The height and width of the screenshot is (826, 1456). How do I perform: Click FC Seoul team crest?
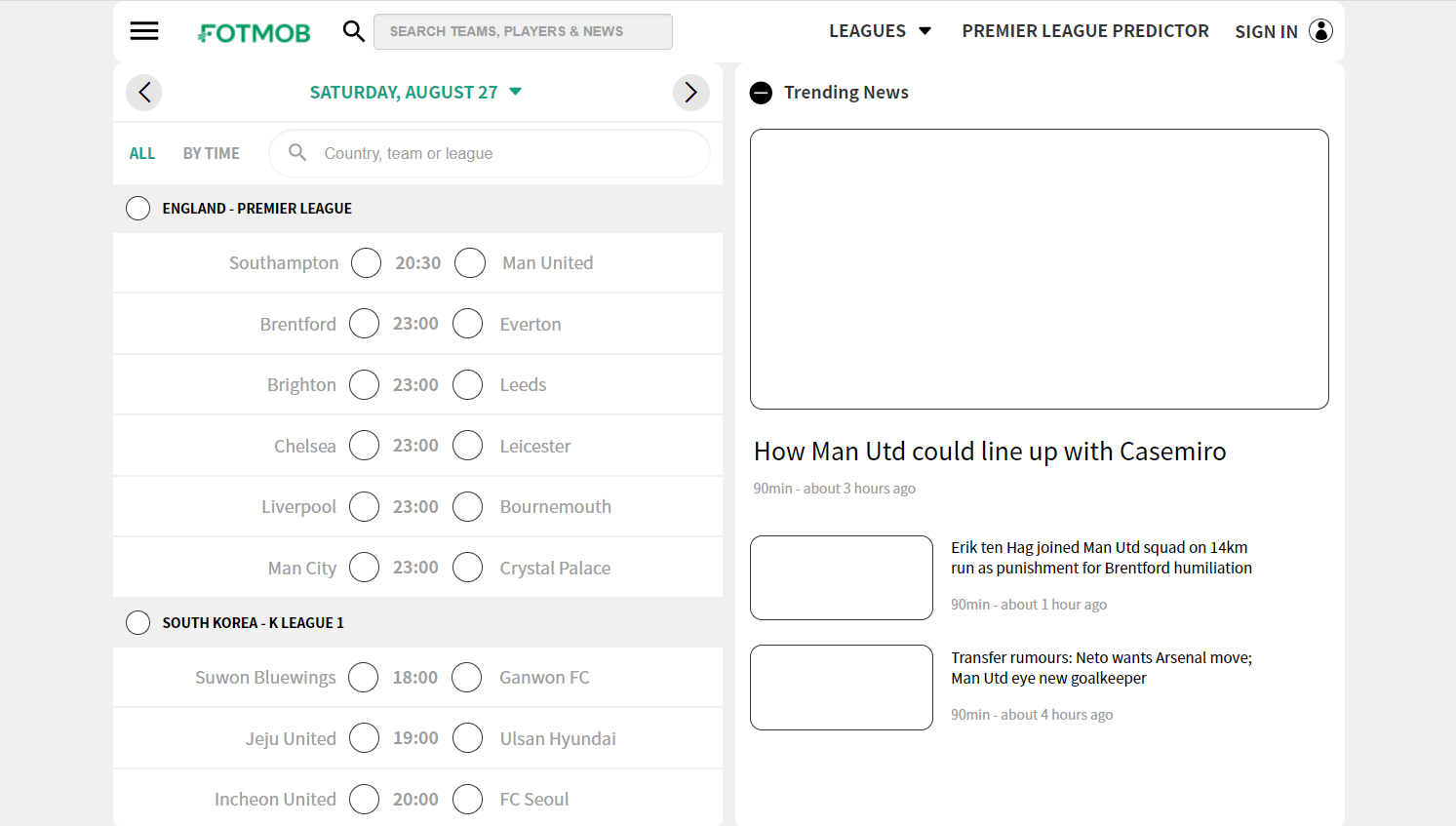click(x=468, y=800)
